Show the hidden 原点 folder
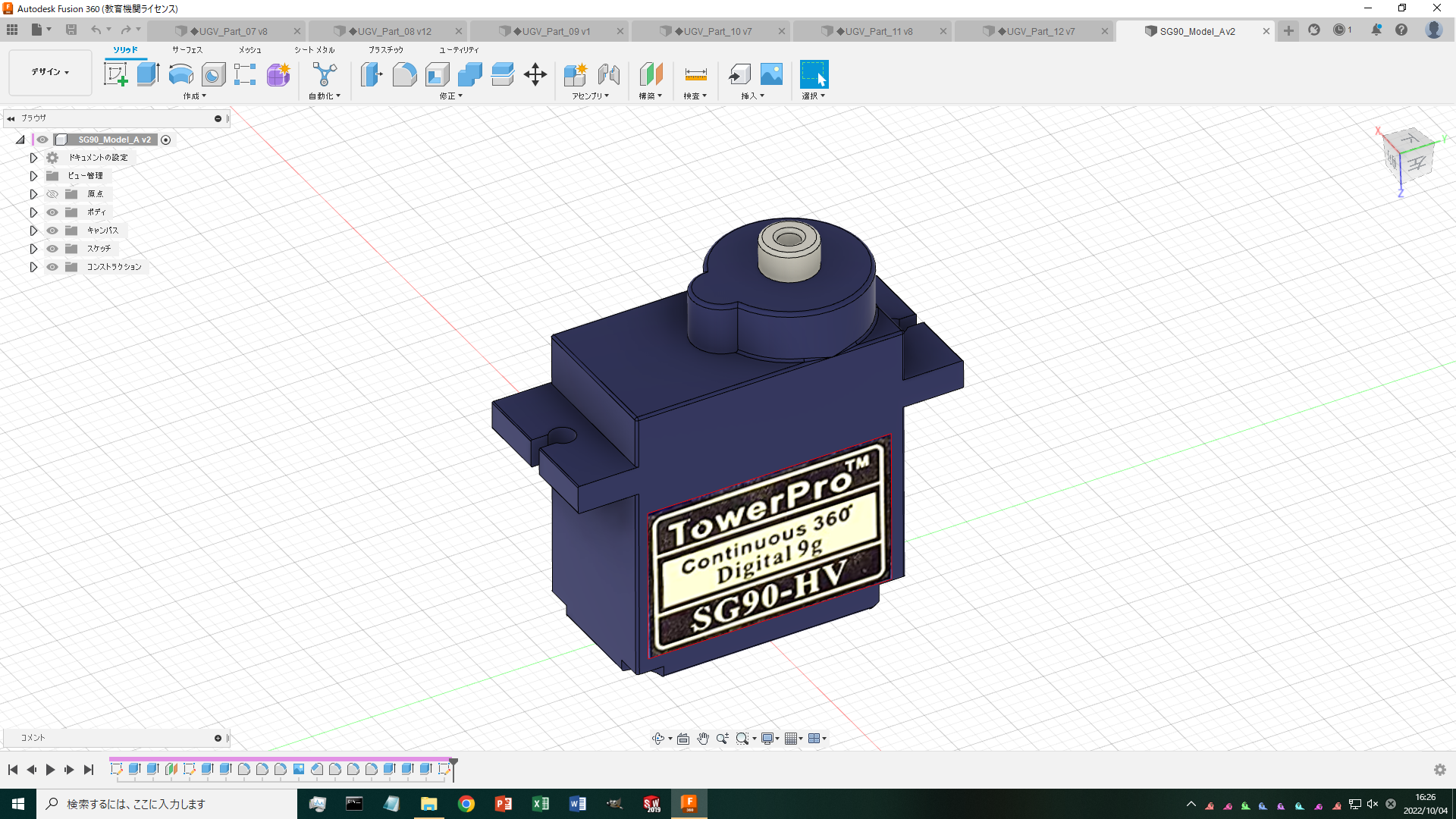This screenshot has width=1456, height=819. pos(52,194)
